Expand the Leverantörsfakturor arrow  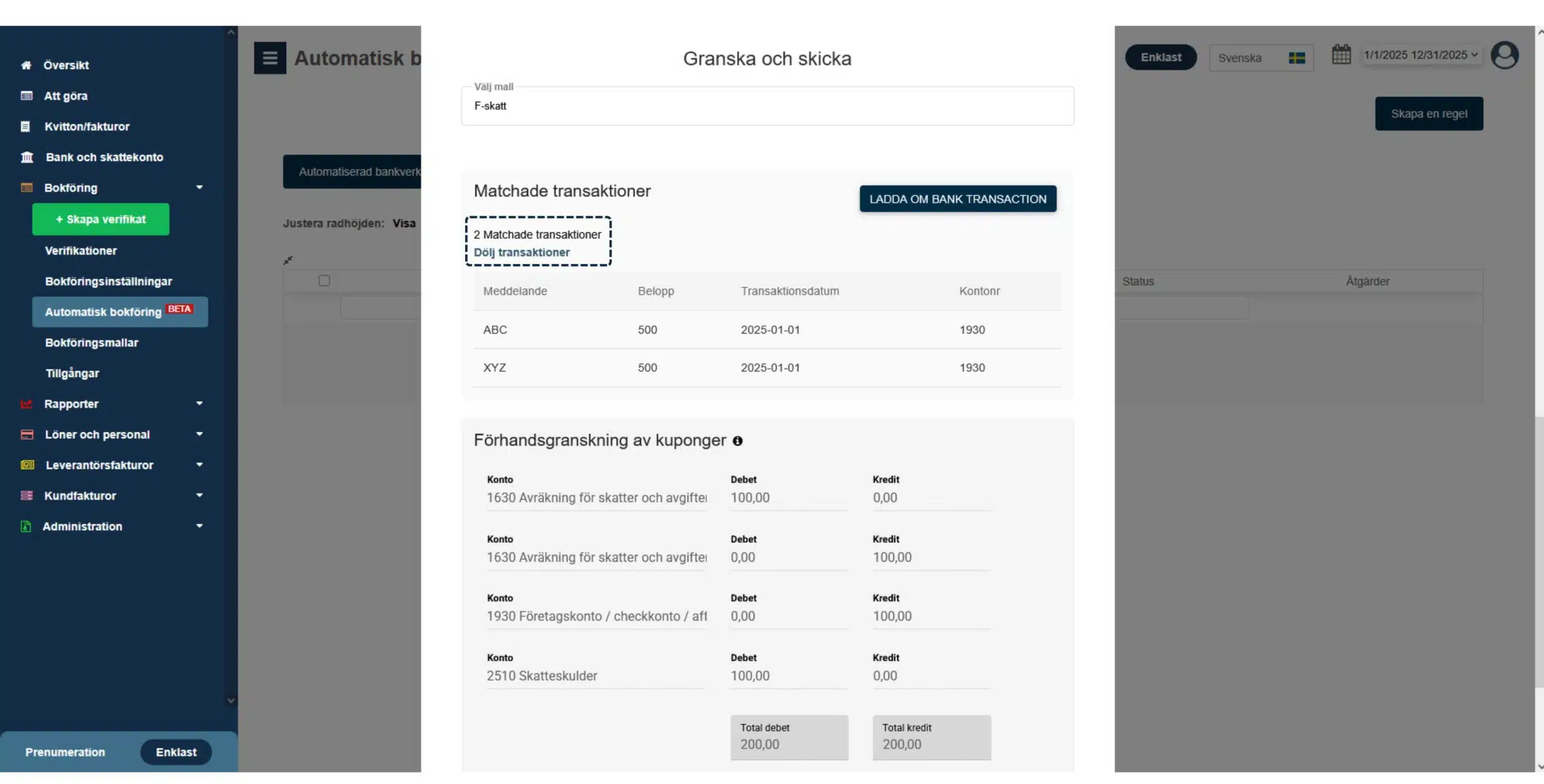pos(199,465)
